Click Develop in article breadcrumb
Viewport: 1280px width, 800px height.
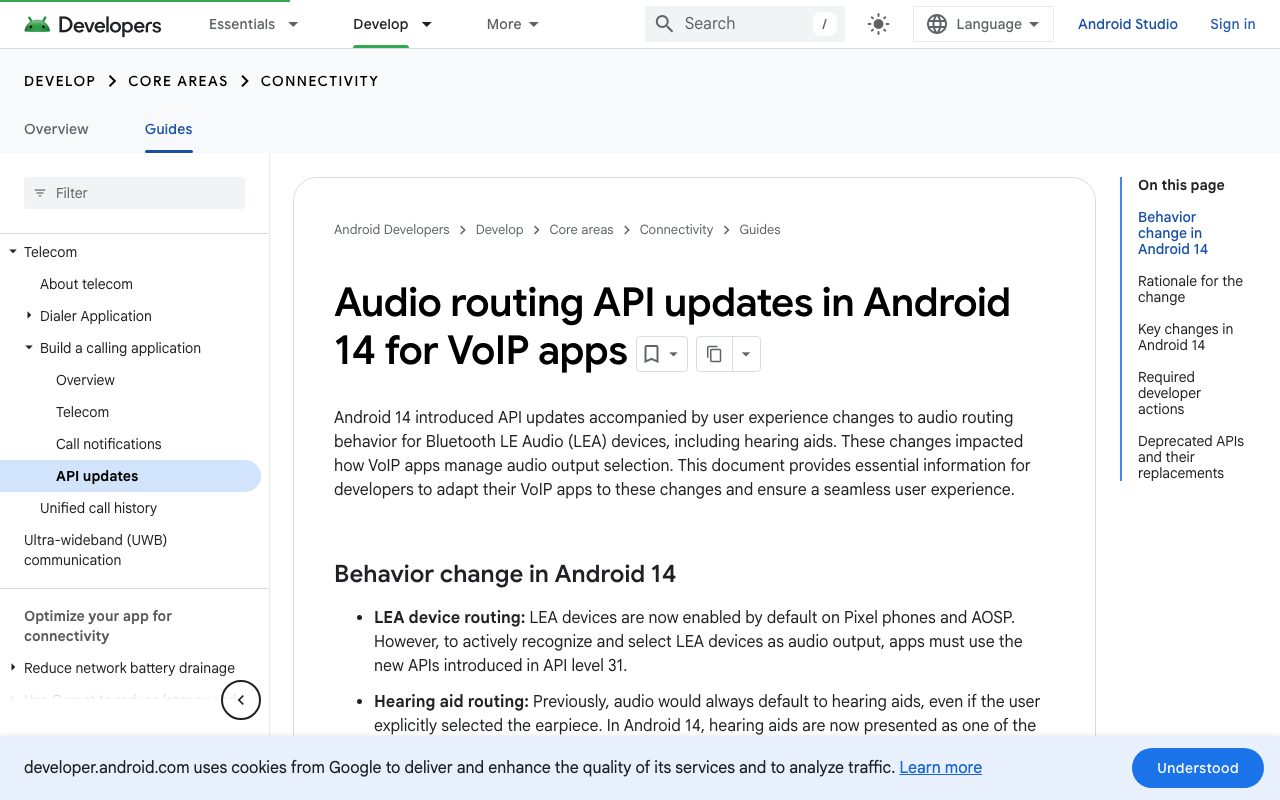point(499,230)
